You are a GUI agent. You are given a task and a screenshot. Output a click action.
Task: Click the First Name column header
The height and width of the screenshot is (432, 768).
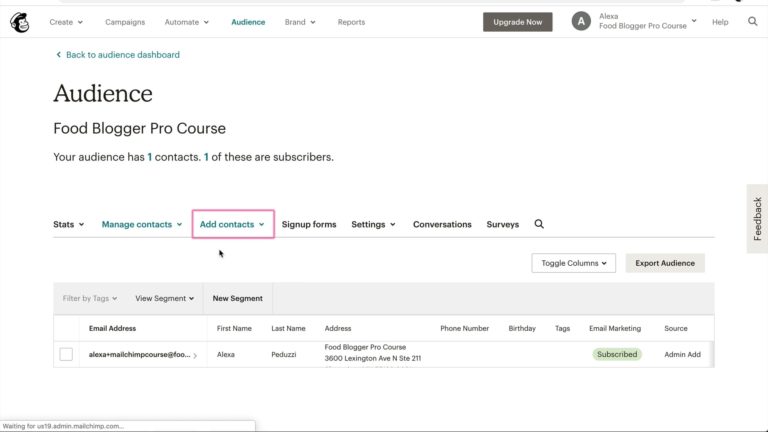click(234, 328)
